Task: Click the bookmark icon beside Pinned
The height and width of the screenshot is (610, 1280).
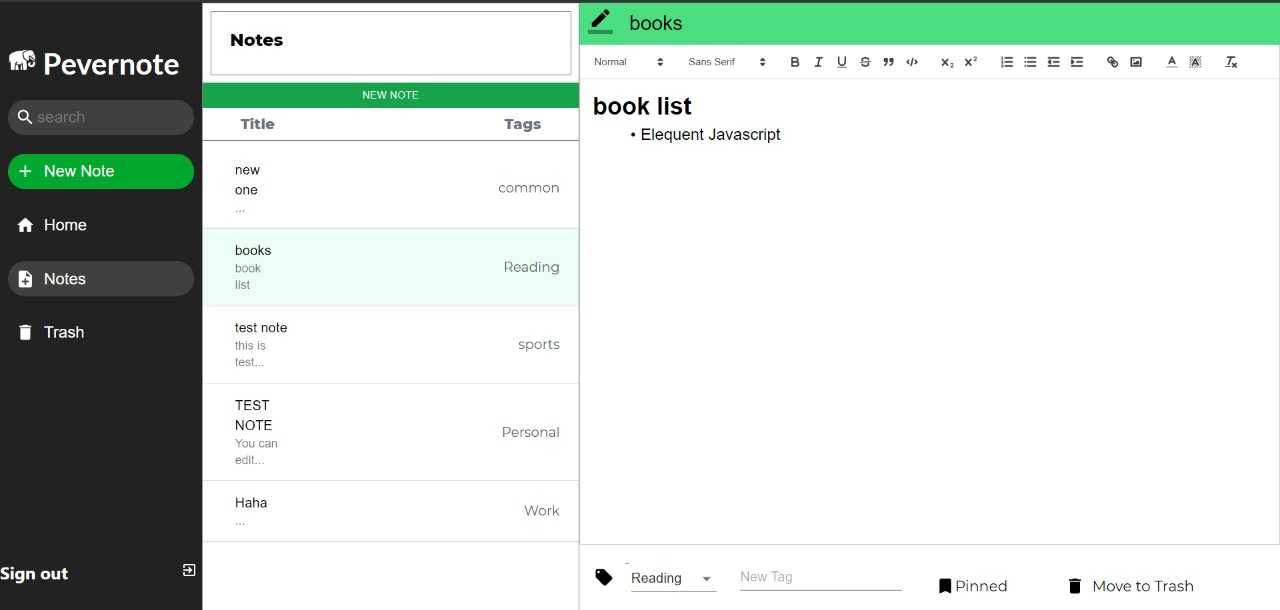Action: [945, 586]
